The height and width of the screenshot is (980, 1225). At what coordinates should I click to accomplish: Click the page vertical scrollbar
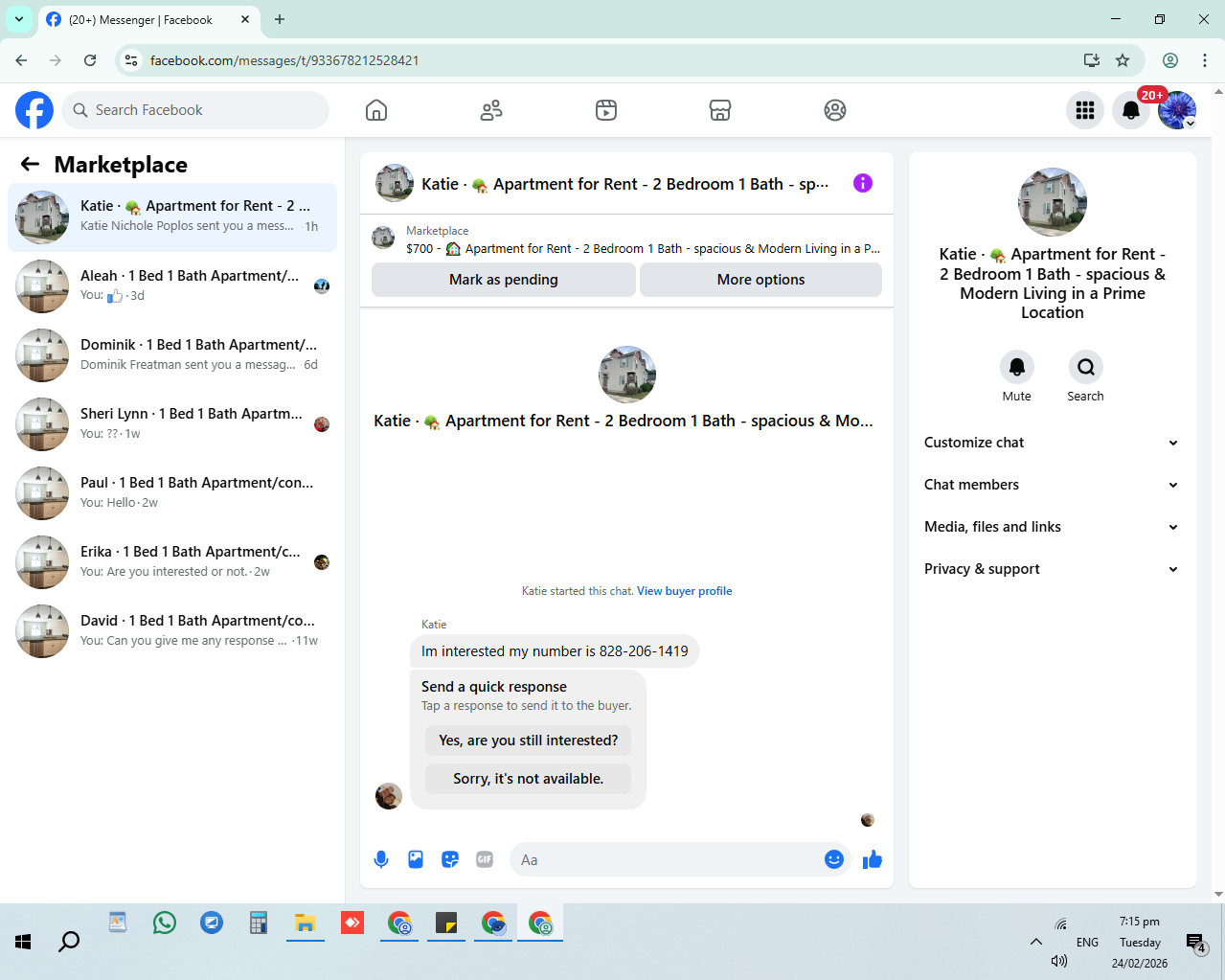pyautogui.click(x=1218, y=493)
